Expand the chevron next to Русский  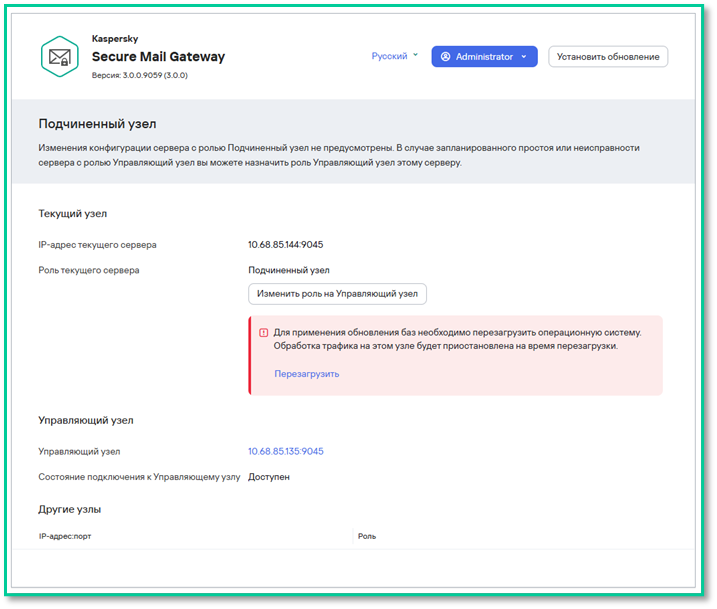click(x=416, y=56)
